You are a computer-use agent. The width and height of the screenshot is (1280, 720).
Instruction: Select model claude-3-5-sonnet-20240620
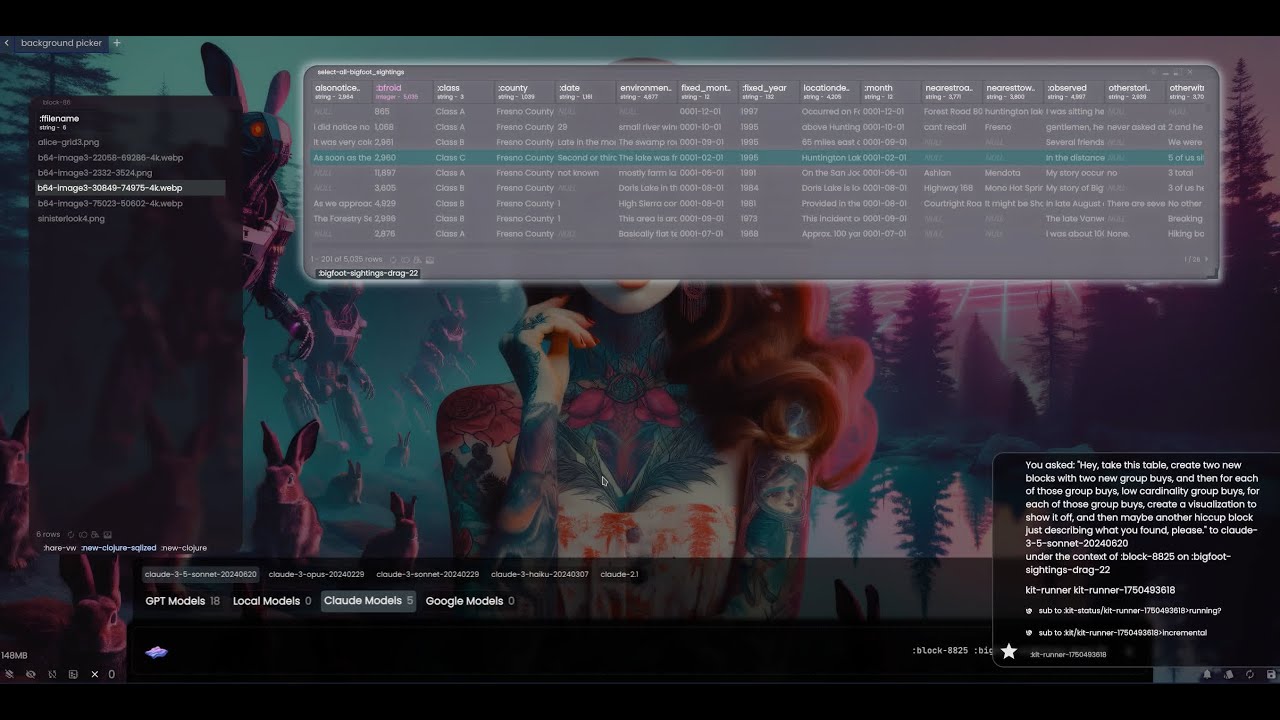pyautogui.click(x=201, y=574)
